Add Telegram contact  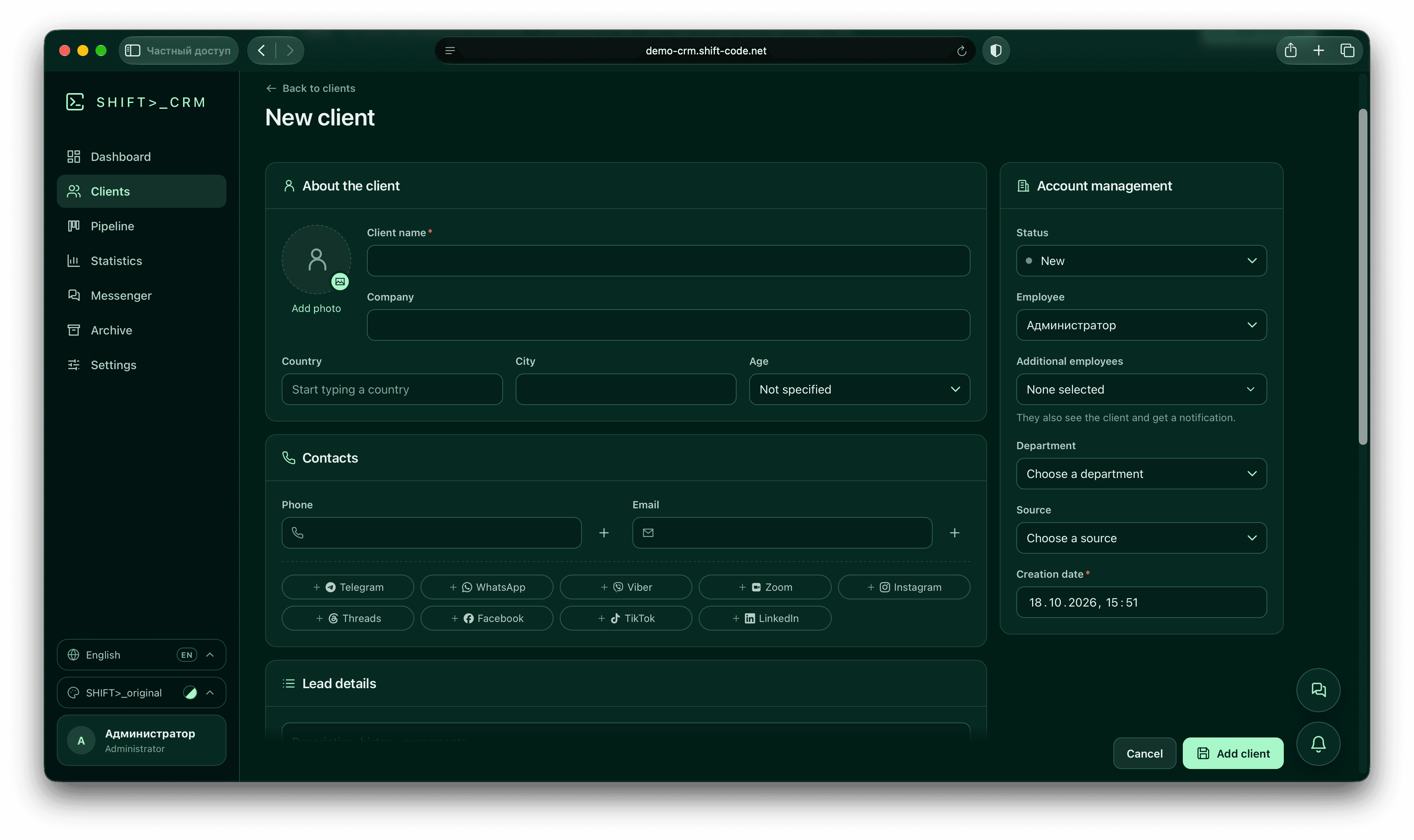point(347,587)
